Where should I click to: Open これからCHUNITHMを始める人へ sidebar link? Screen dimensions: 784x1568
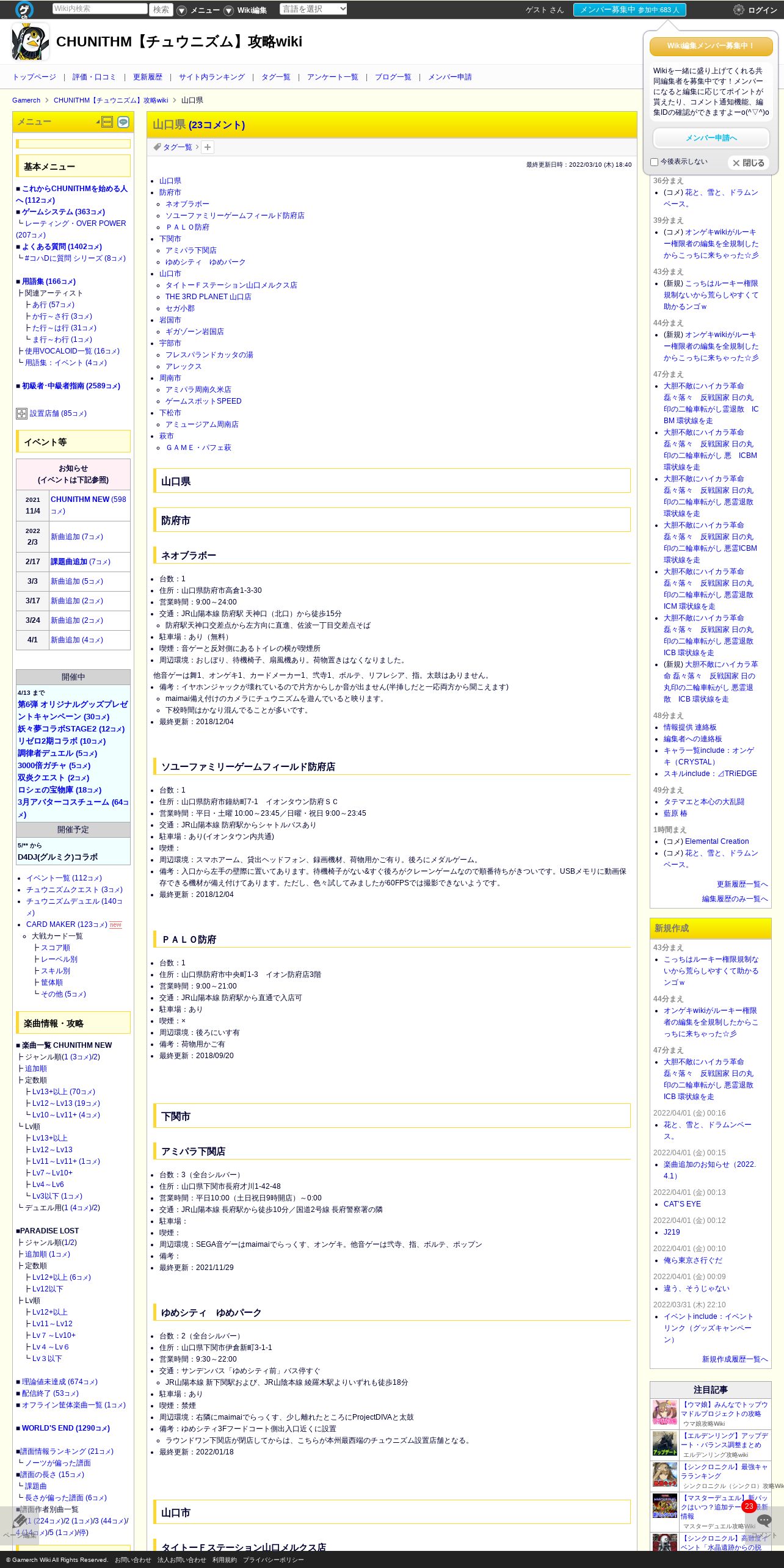71,194
